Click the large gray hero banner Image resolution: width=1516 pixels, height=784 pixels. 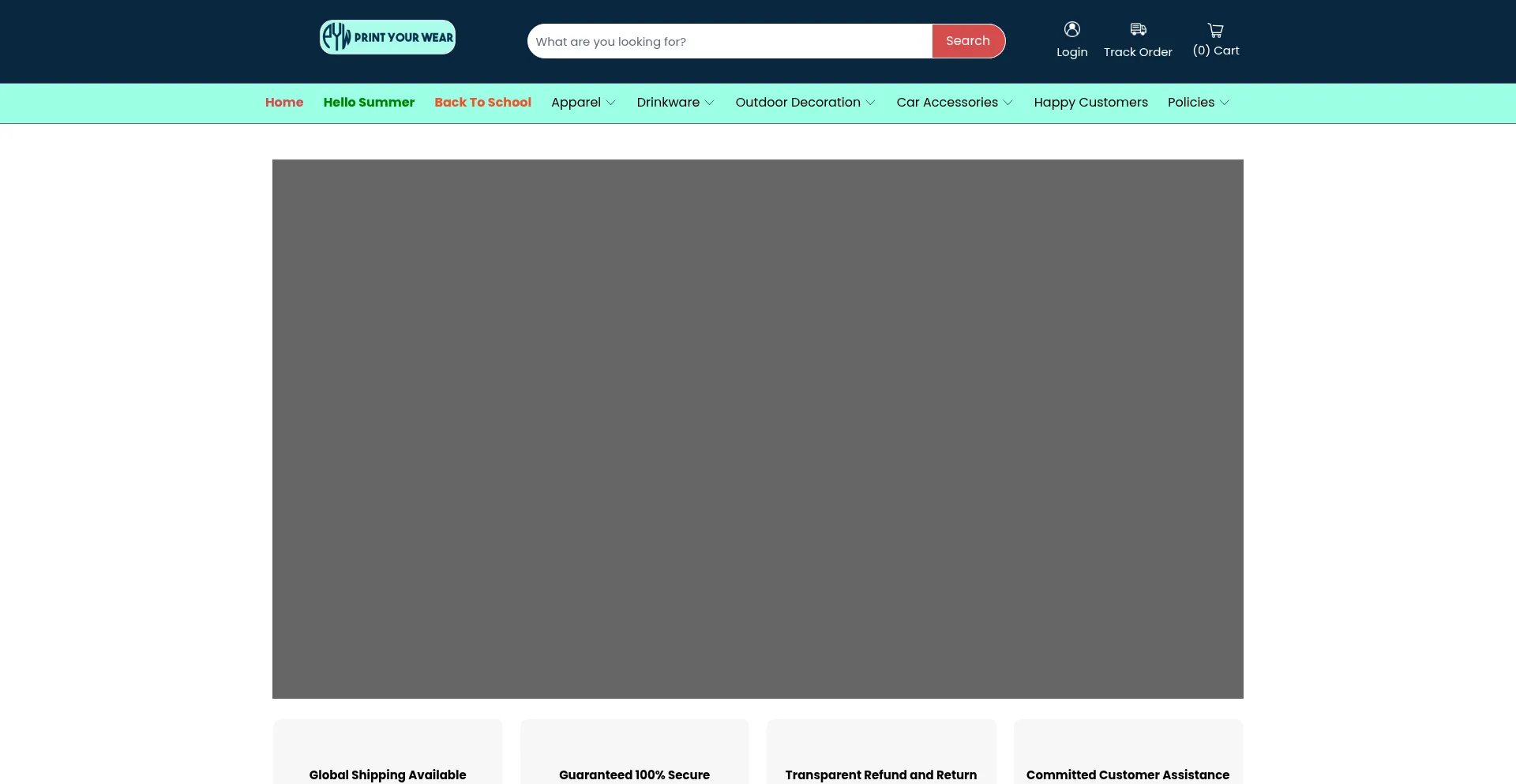pos(758,429)
